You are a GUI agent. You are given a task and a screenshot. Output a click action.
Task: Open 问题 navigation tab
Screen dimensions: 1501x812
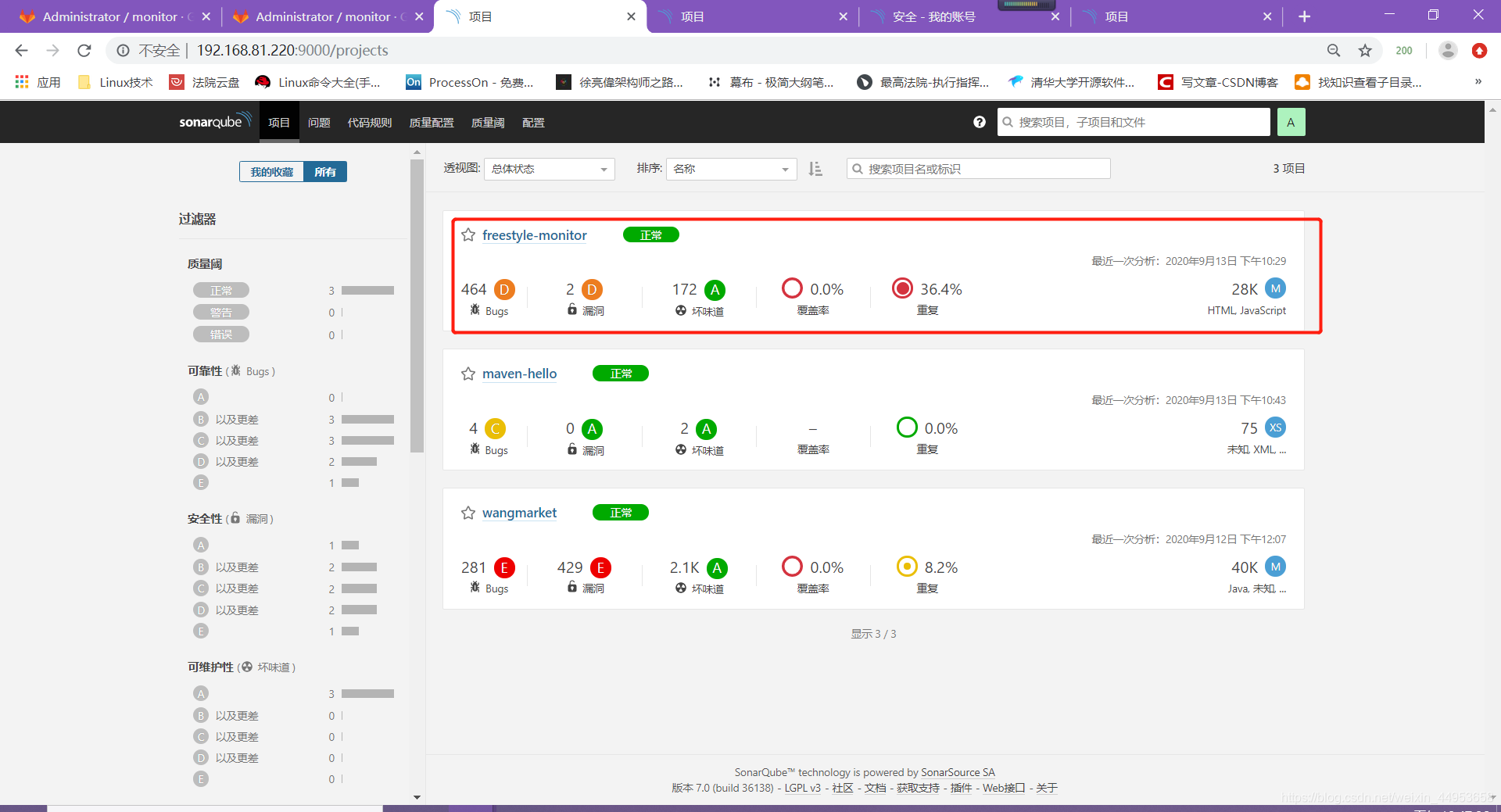pyautogui.click(x=319, y=123)
